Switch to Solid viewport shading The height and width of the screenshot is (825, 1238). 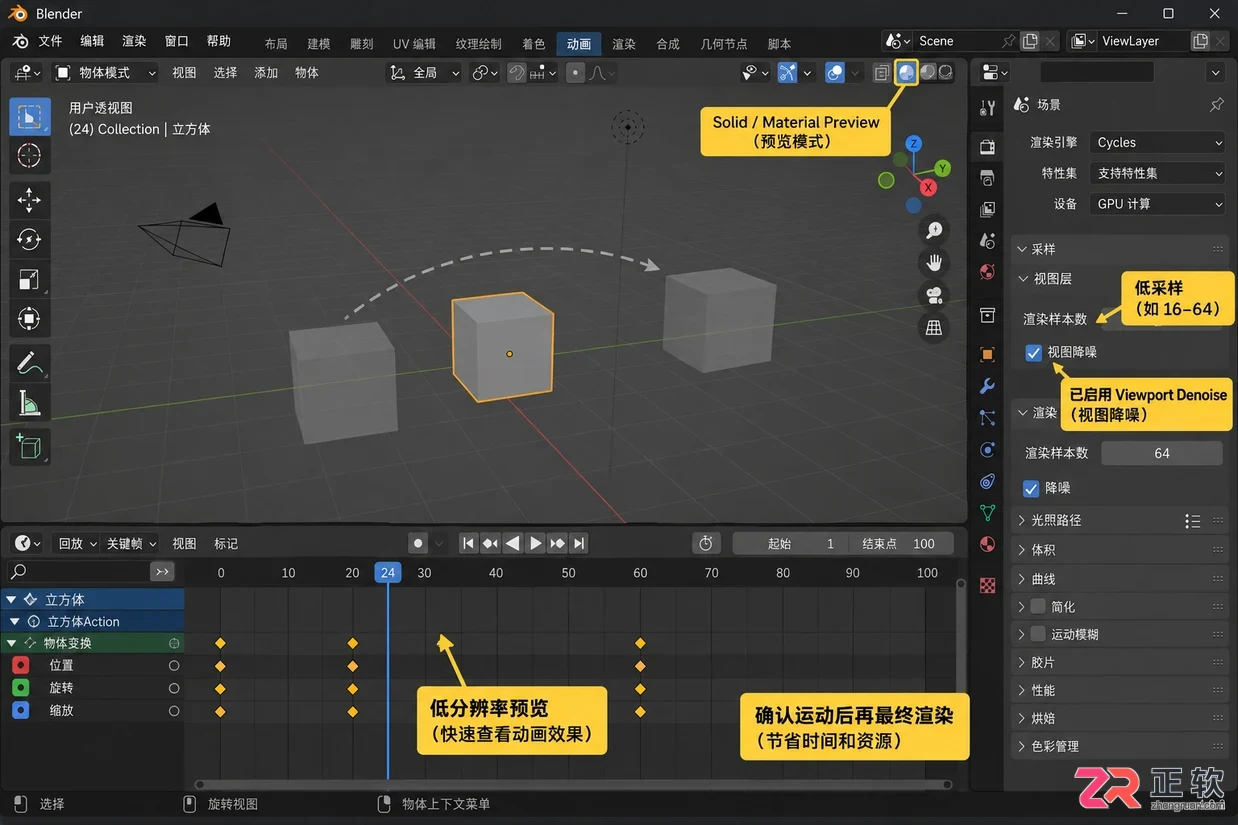905,72
